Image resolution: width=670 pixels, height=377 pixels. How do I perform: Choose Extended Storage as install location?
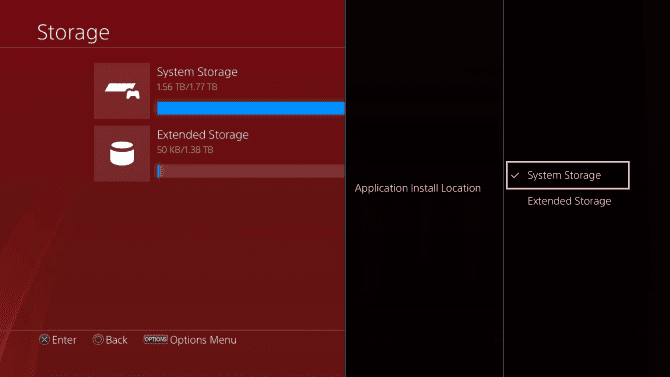click(569, 201)
